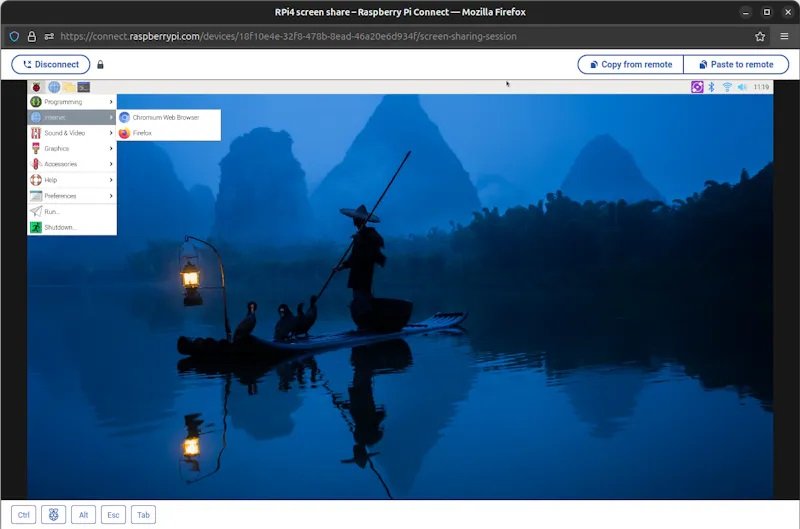This screenshot has height=529, width=800.
Task: Select the highlighted Internet menu category
Action: coord(72,117)
